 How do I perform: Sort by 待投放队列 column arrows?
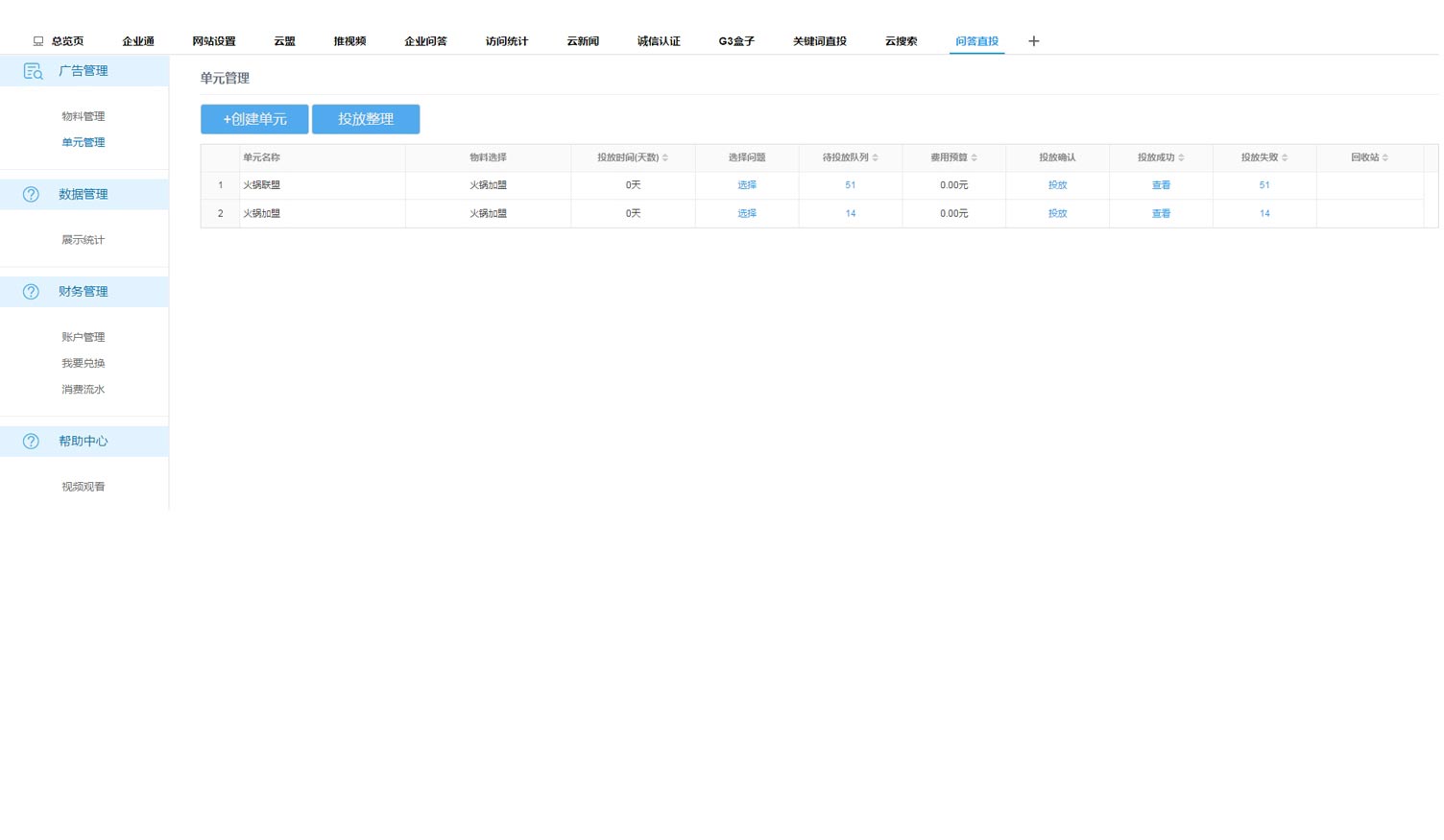click(x=876, y=157)
